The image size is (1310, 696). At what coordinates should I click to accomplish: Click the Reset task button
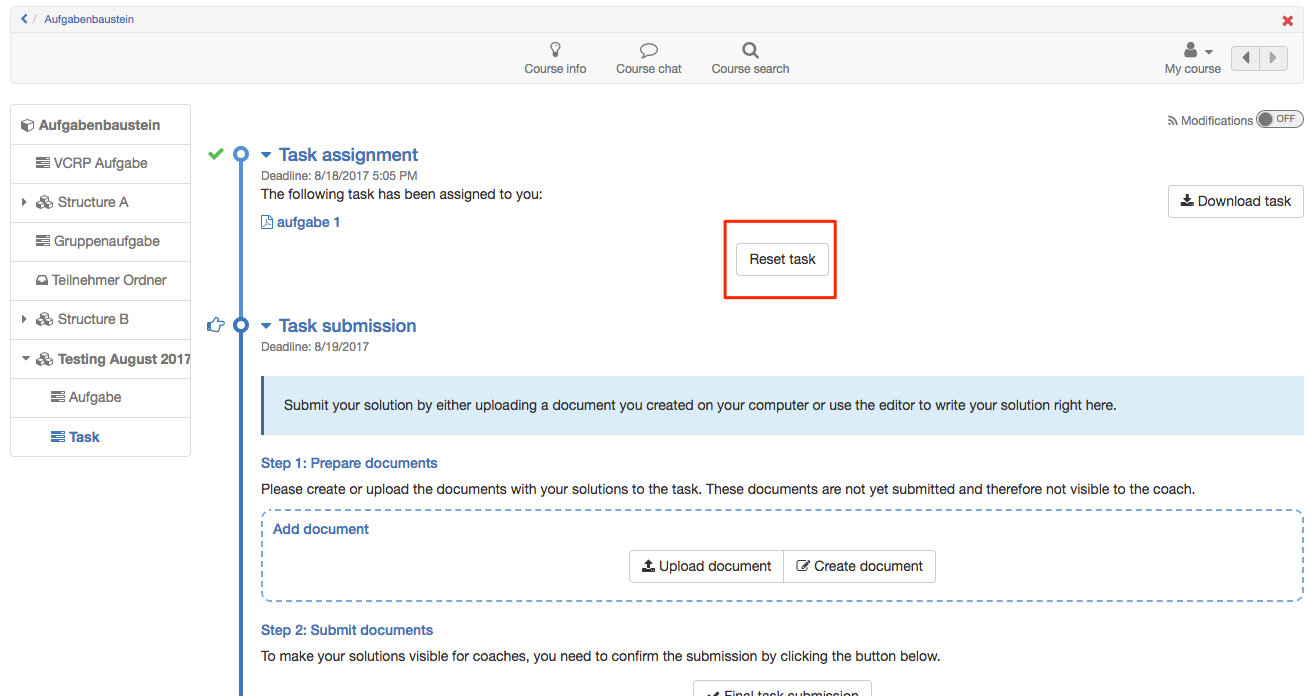click(x=782, y=259)
